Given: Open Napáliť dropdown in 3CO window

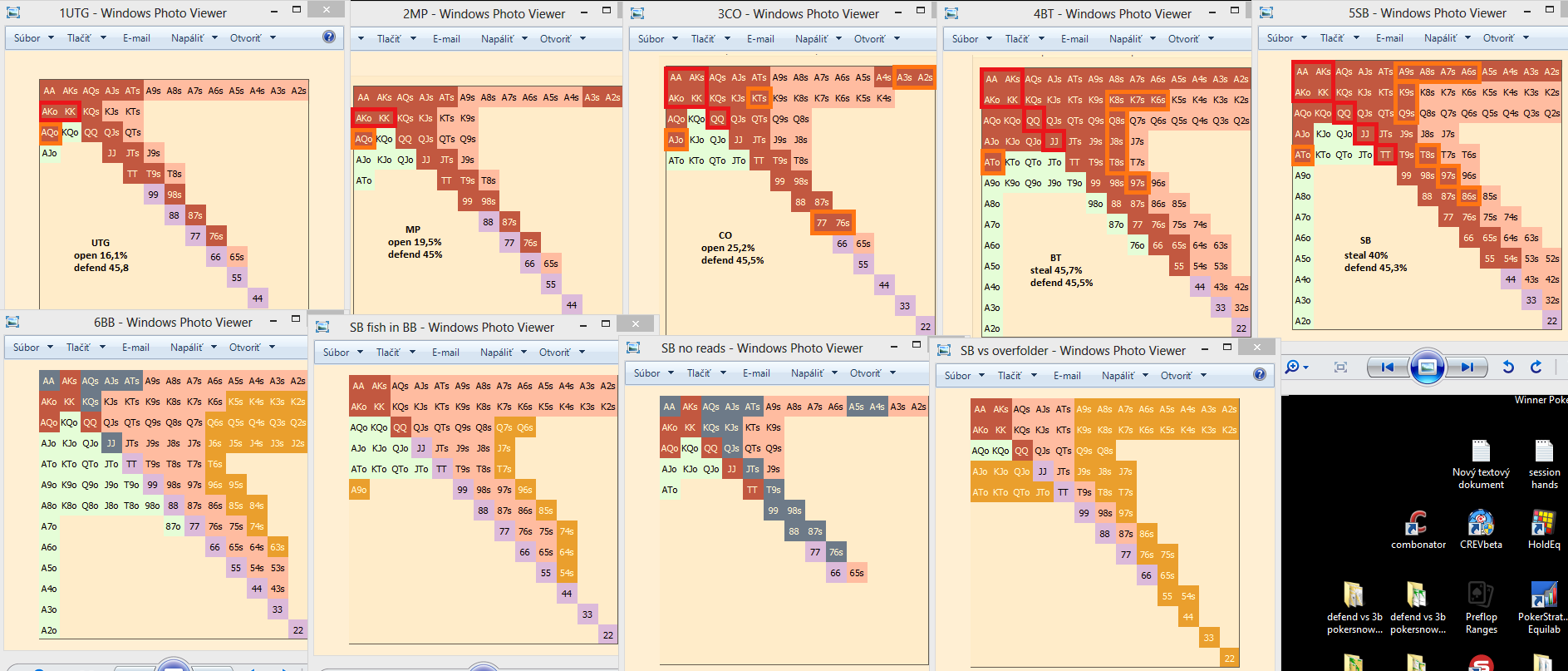Looking at the screenshot, I should (818, 38).
